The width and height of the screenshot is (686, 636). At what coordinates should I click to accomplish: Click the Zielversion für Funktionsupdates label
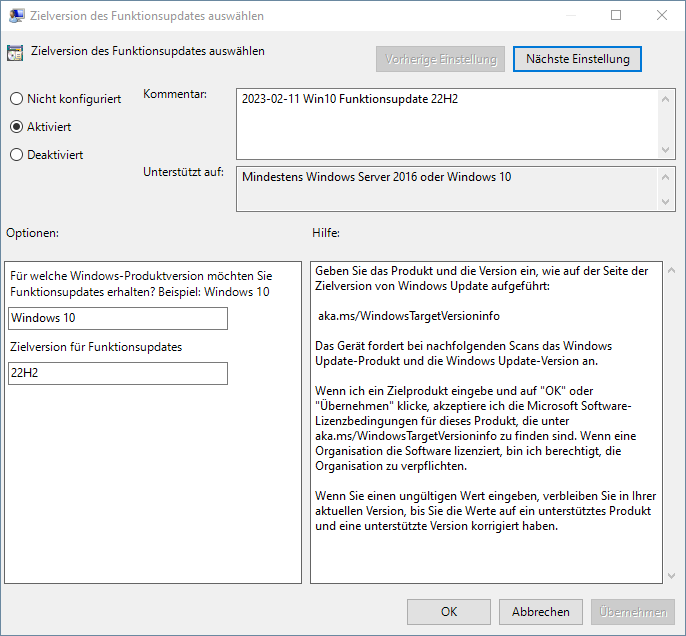click(x=96, y=347)
